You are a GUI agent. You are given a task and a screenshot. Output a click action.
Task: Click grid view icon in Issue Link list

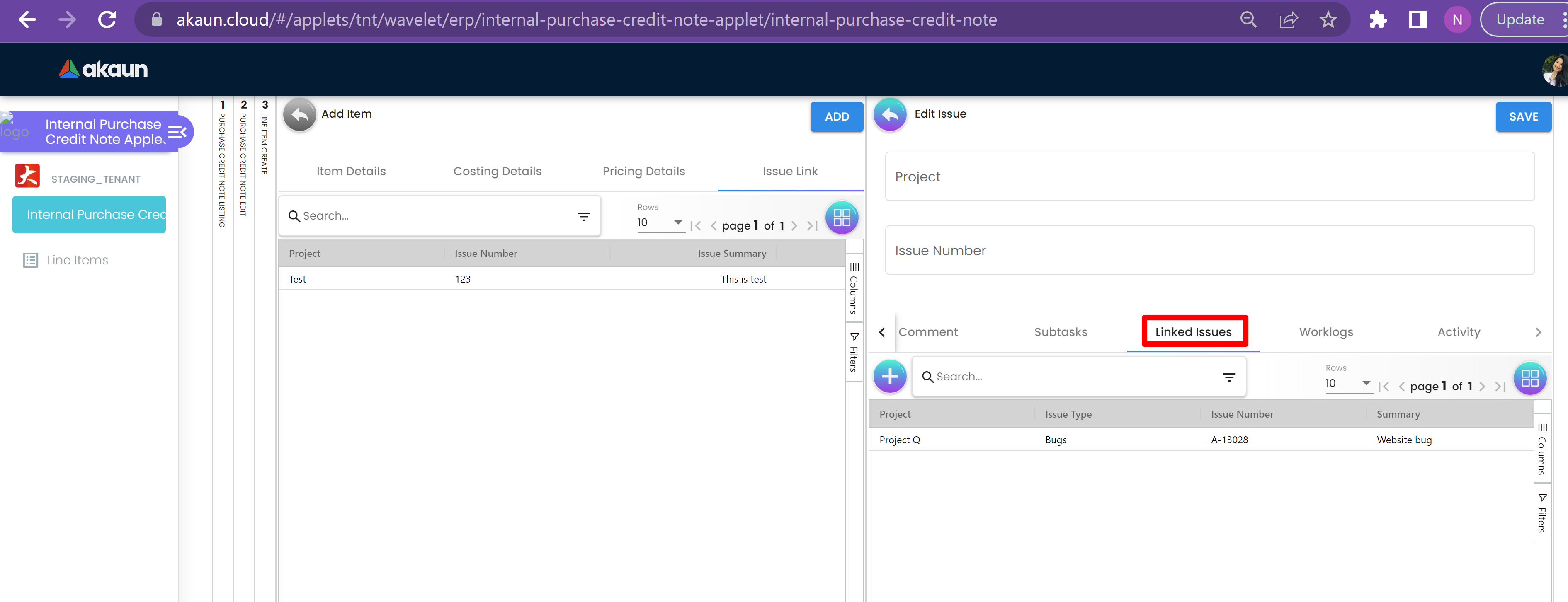(x=841, y=217)
